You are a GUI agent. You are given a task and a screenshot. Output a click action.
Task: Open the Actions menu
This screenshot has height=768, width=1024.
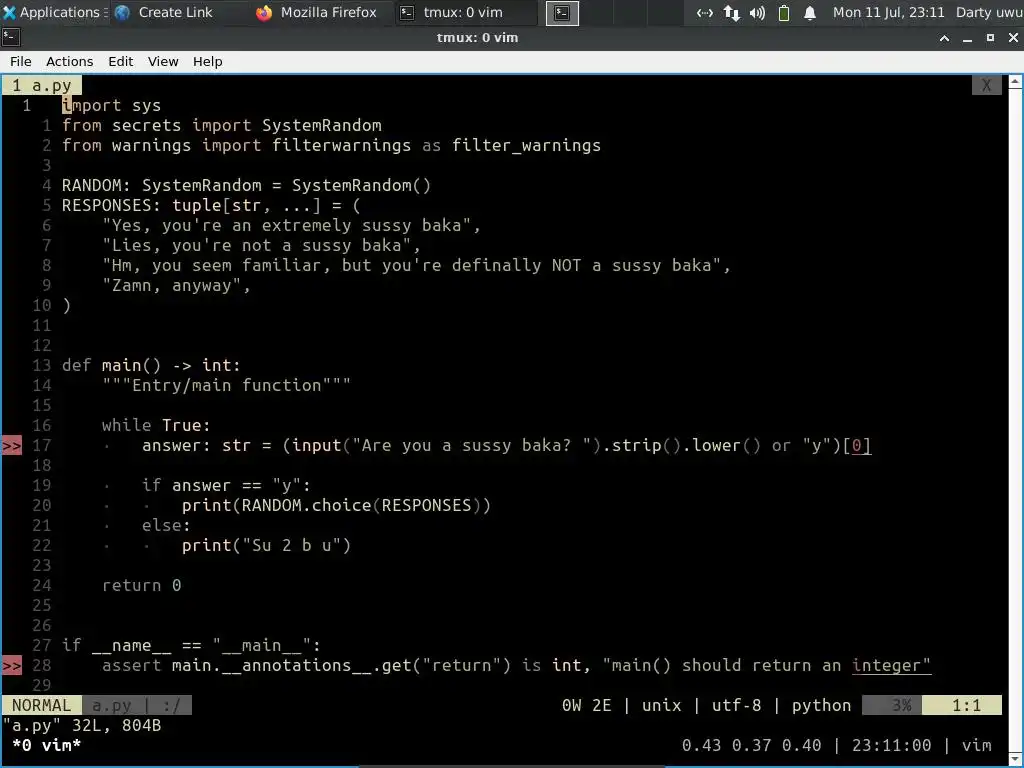coord(69,61)
